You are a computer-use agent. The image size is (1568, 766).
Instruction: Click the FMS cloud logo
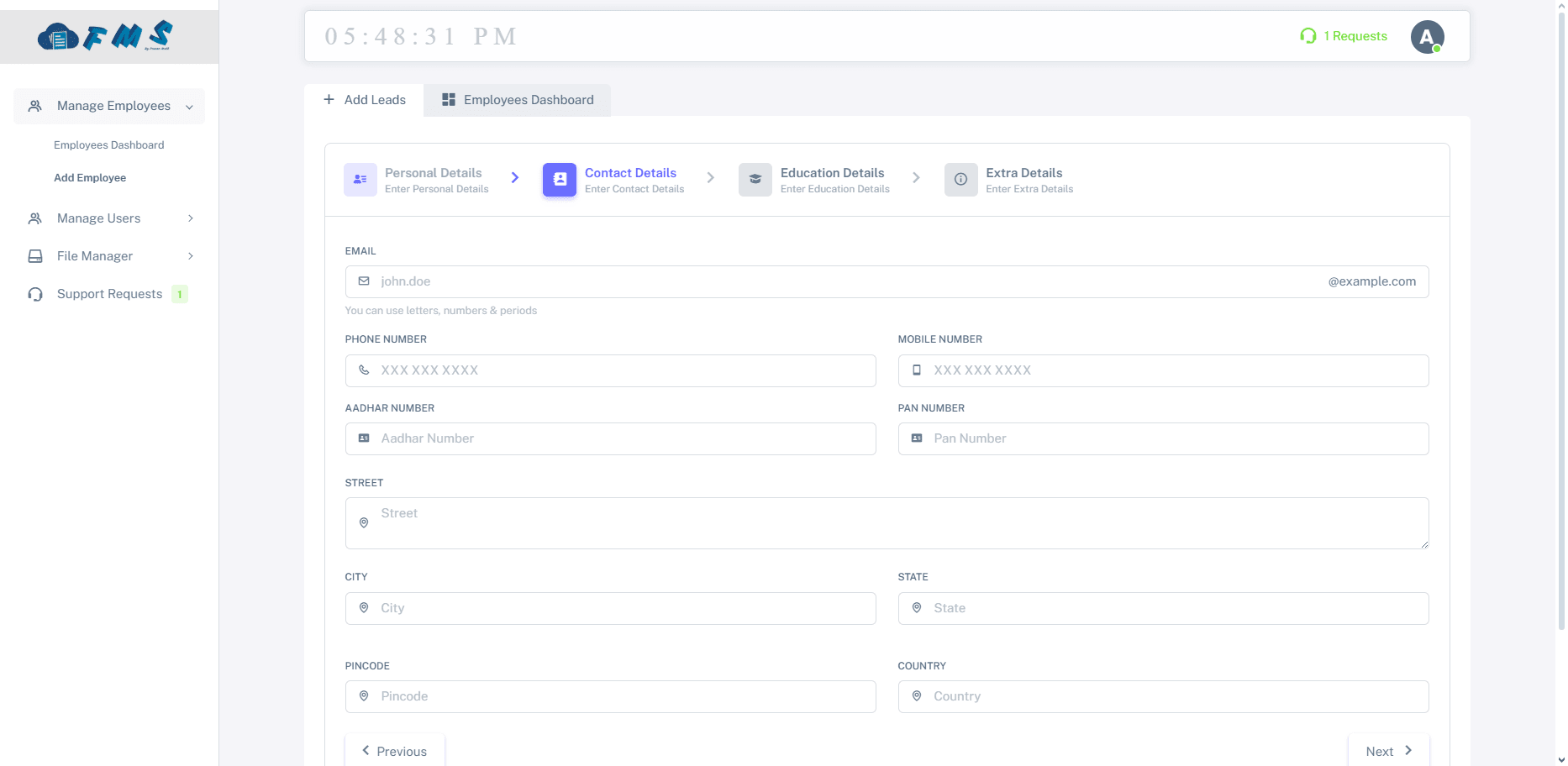coord(106,36)
